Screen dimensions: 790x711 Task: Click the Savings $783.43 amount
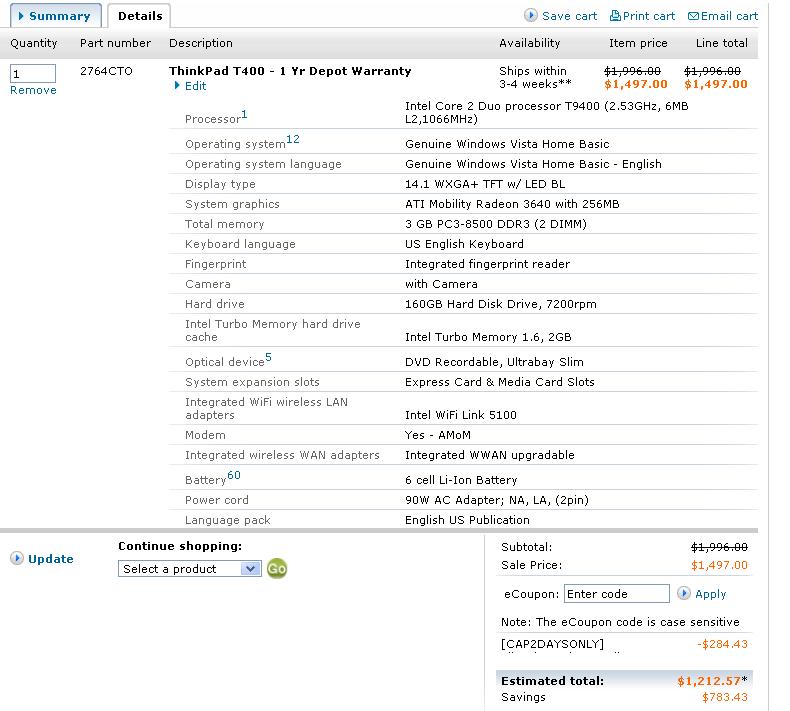click(725, 697)
